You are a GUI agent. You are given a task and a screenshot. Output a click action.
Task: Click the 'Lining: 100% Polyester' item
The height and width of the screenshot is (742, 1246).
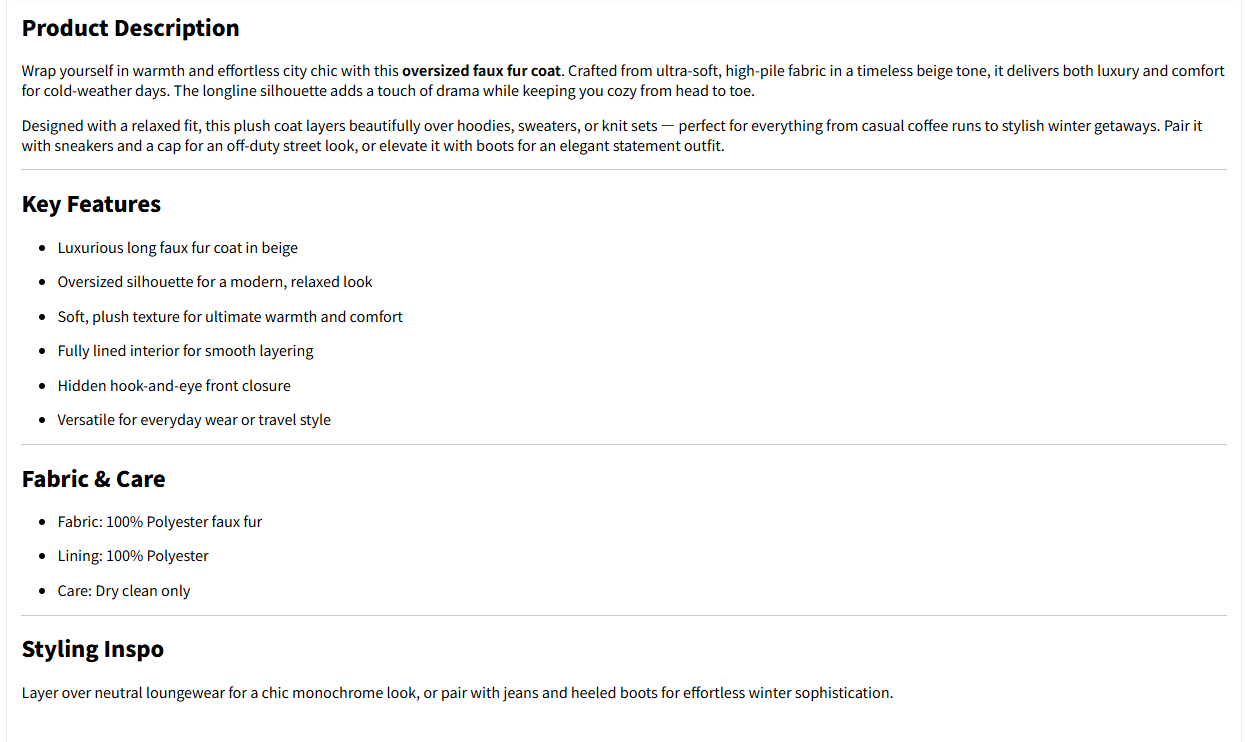tap(133, 556)
